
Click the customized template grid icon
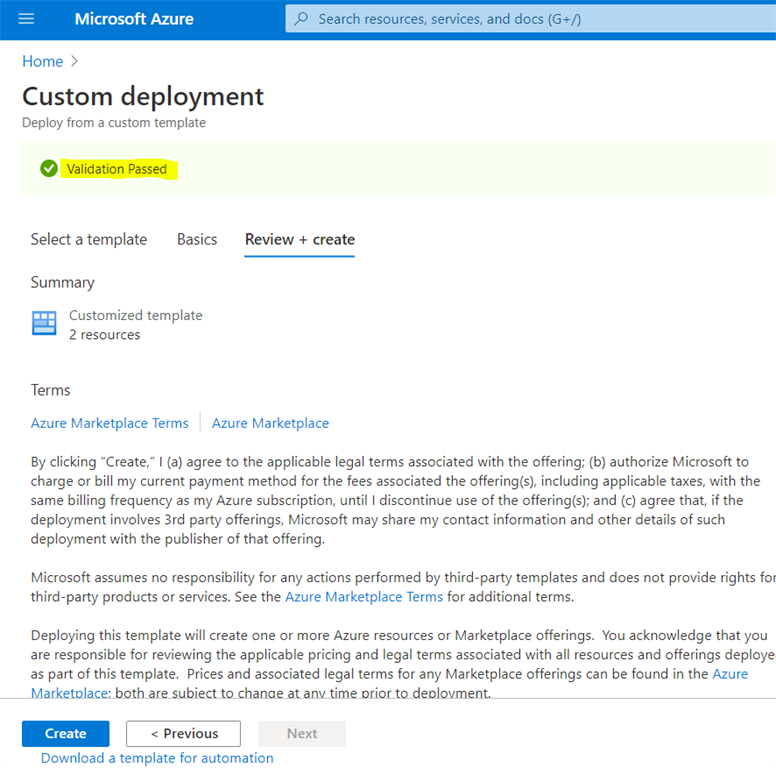(44, 323)
